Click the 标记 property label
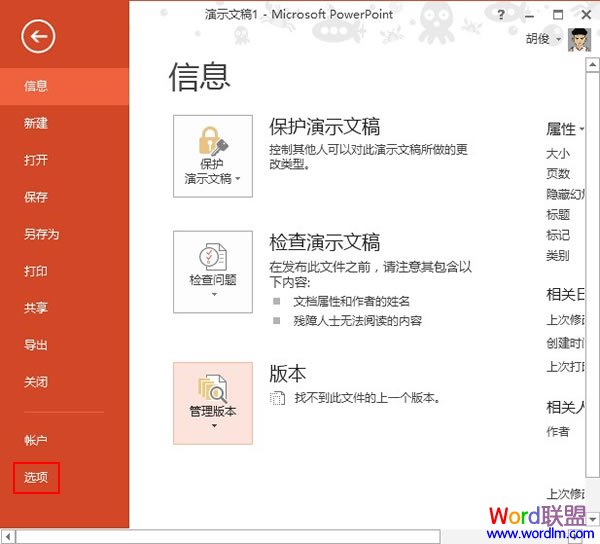 [x=558, y=235]
